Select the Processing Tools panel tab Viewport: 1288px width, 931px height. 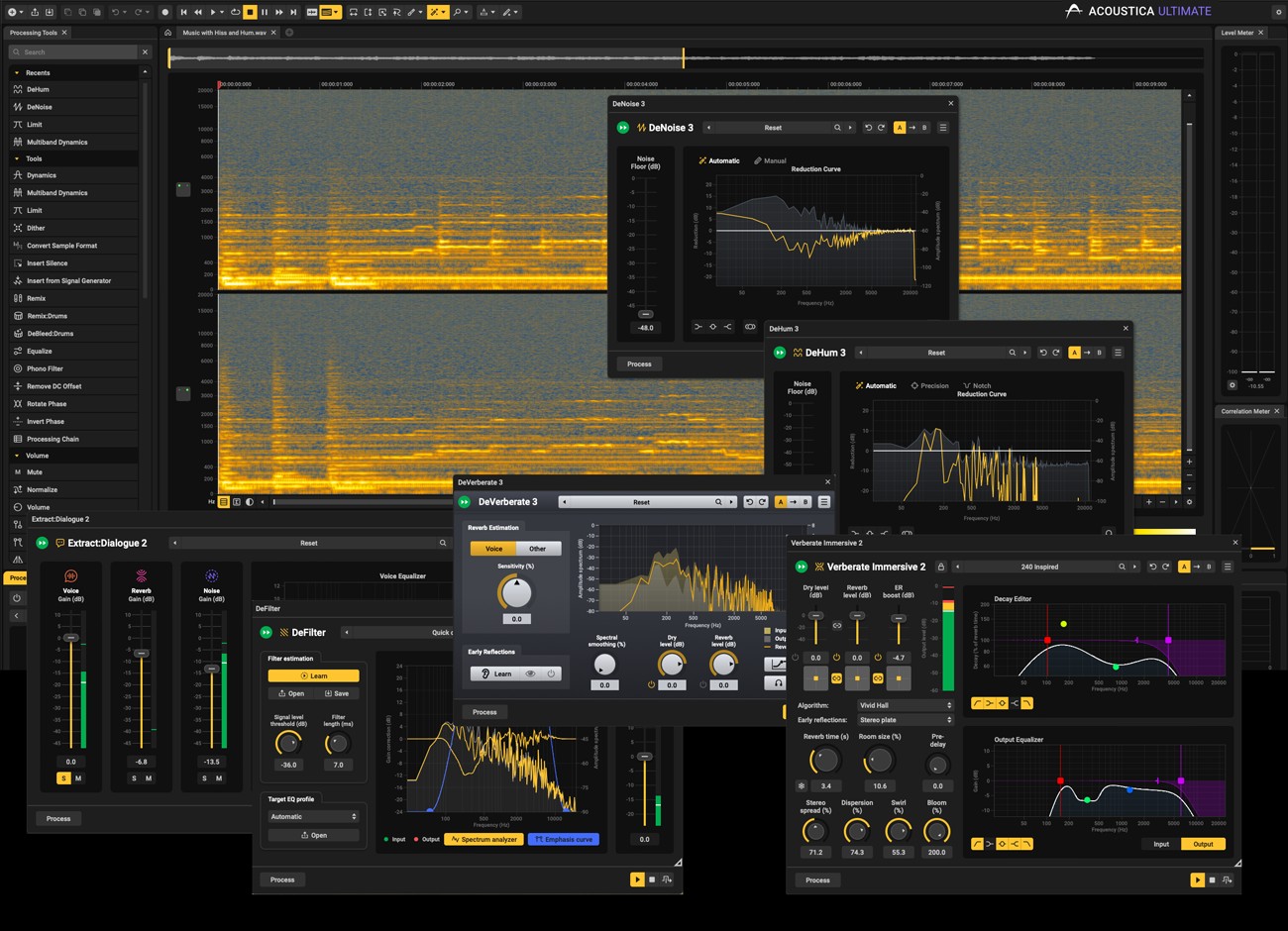(x=34, y=33)
